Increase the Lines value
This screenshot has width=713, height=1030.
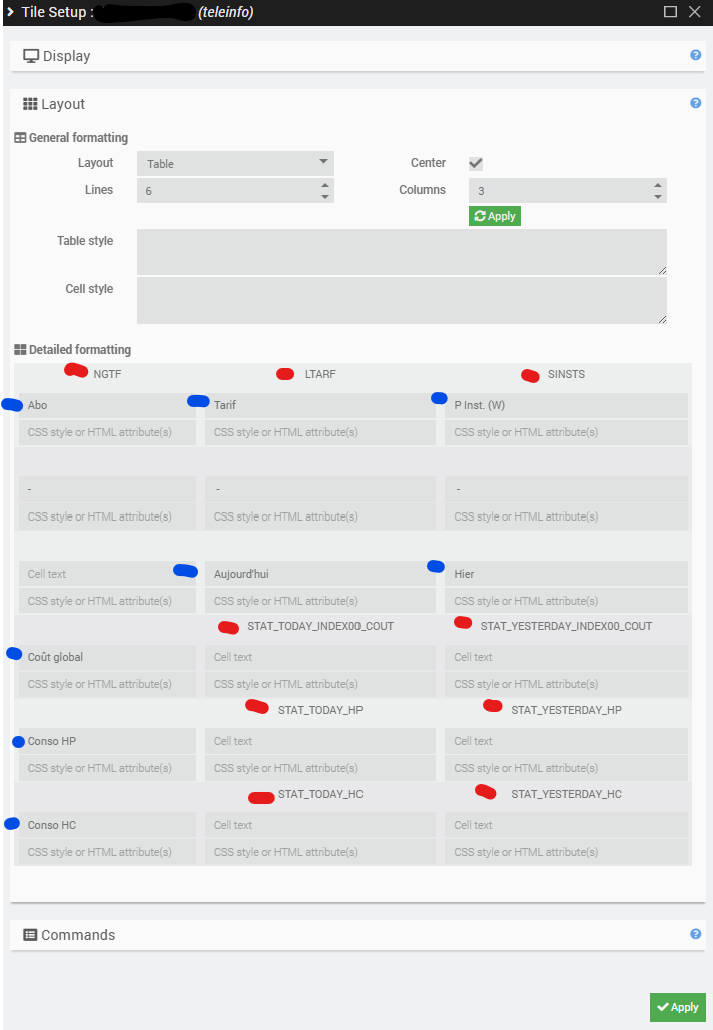(x=325, y=185)
